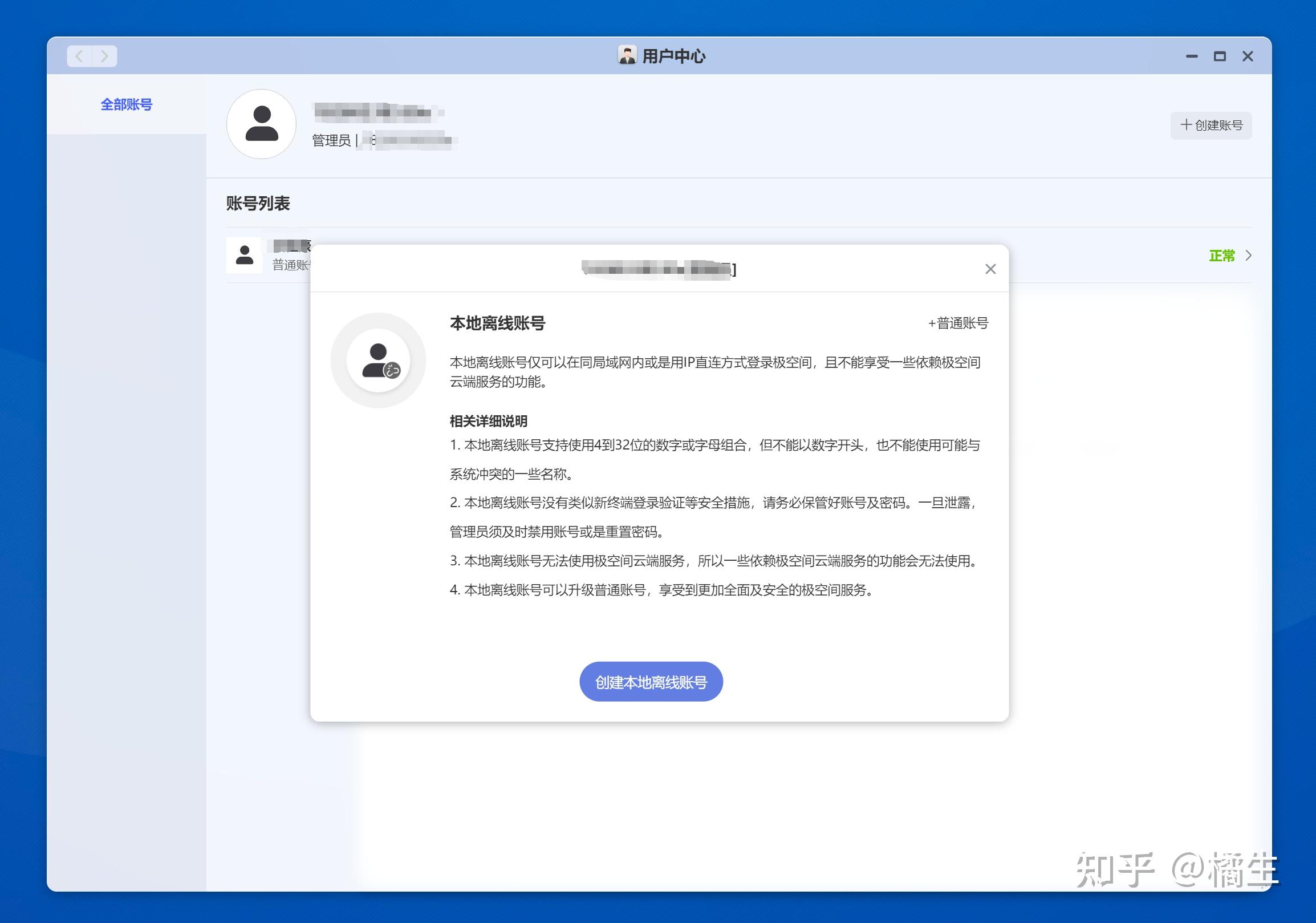Click the back navigation arrow
Screen dimensions: 1316x923
tap(79, 55)
